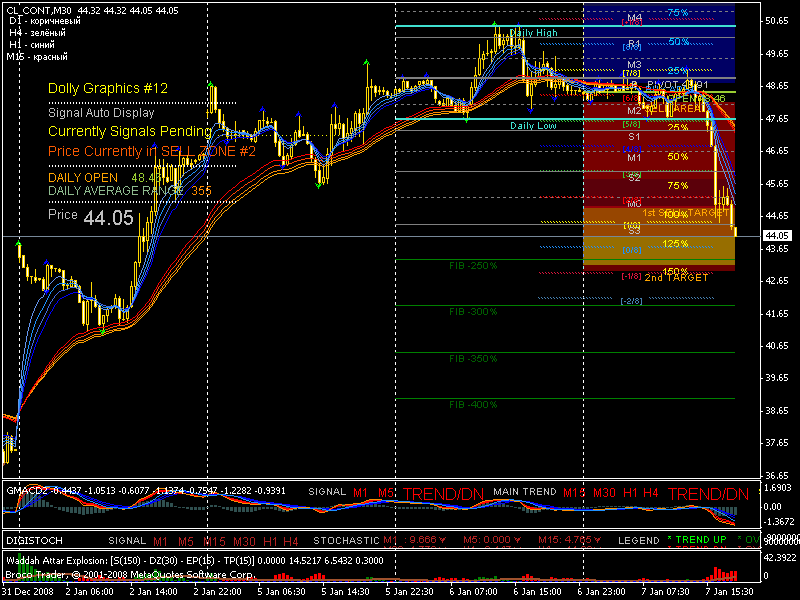Image resolution: width=800 pixels, height=600 pixels.
Task: Click the Dolly Graphics #12 title label
Action: tap(108, 89)
